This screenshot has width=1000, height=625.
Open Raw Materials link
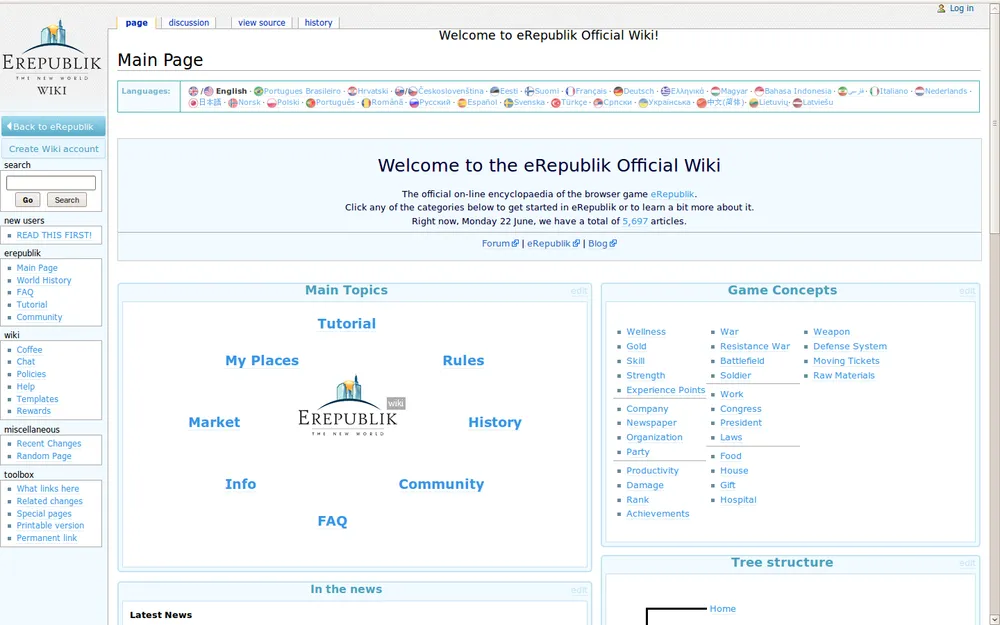pos(844,375)
